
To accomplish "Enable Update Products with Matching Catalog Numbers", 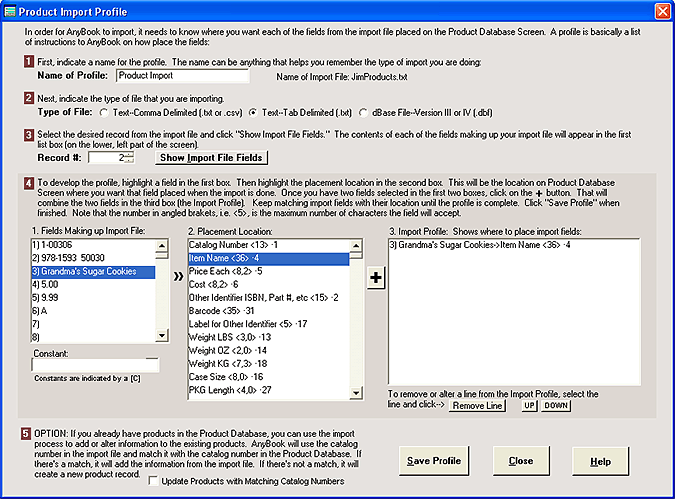I will click(154, 481).
